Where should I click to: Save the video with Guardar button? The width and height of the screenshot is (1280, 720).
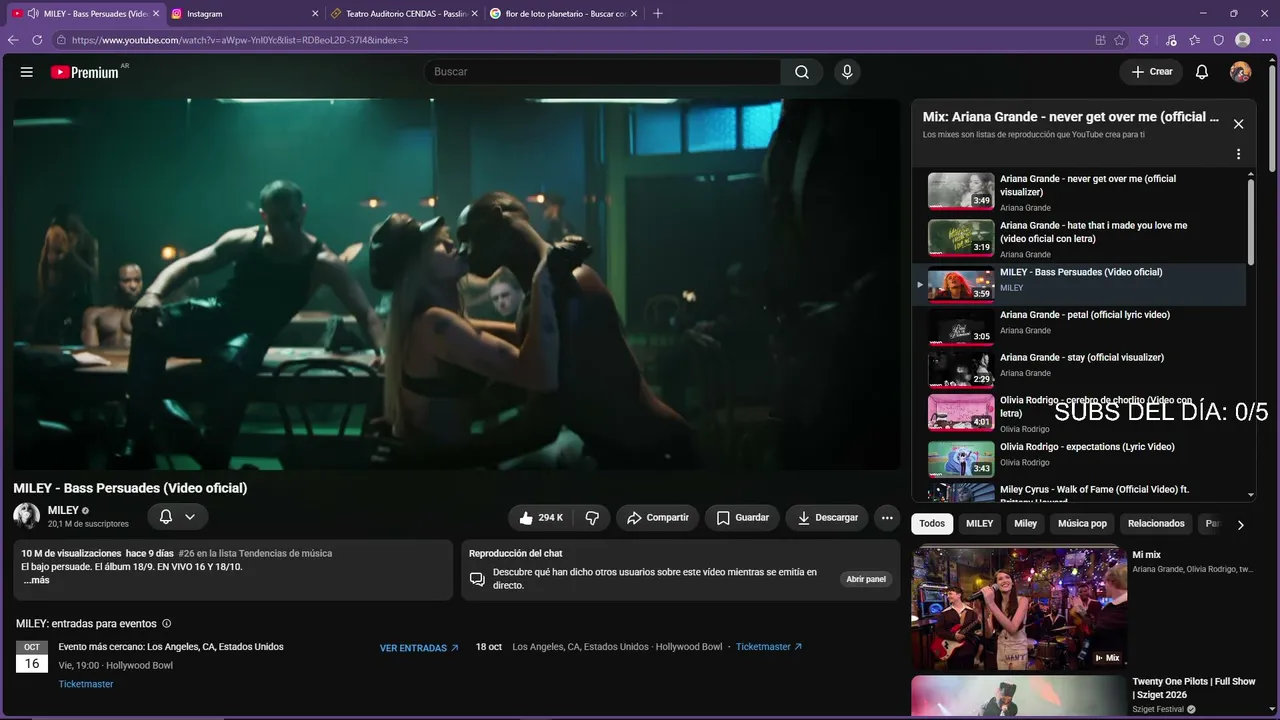coord(743,517)
